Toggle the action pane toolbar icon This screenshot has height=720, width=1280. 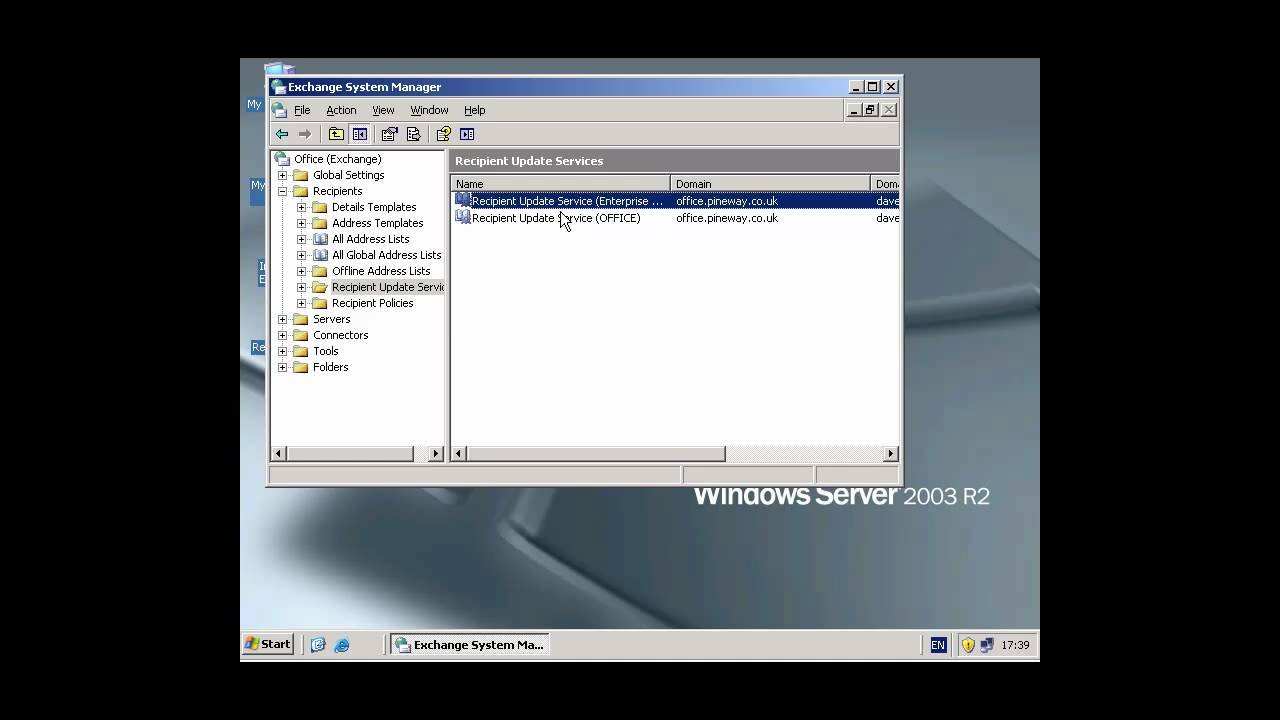(467, 134)
